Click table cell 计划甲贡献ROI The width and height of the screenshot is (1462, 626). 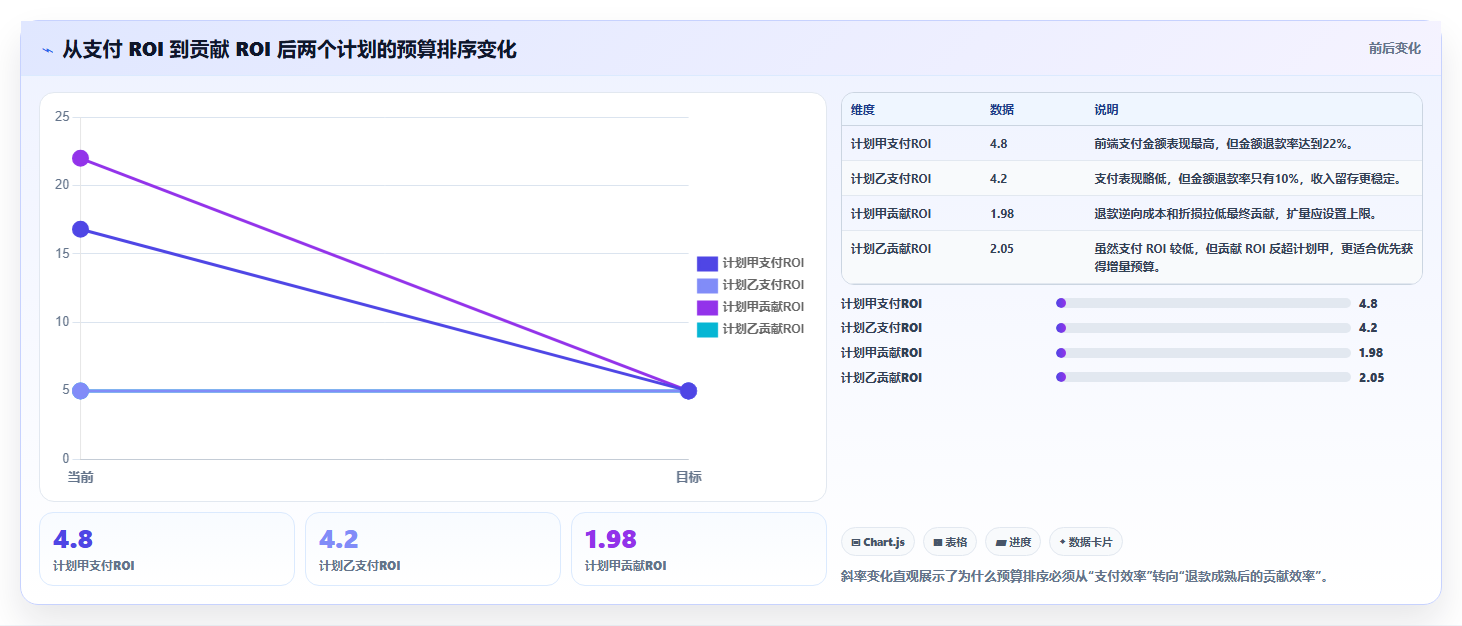click(x=891, y=214)
